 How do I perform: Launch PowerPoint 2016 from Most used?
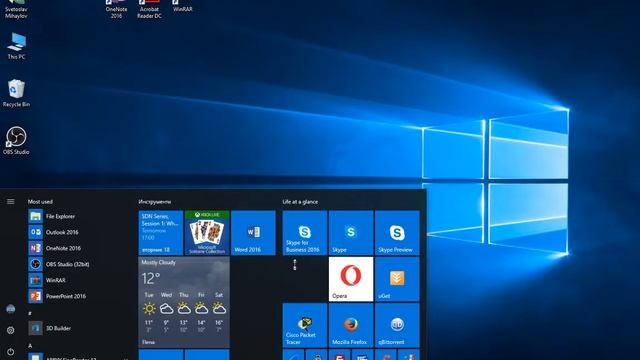point(78,296)
